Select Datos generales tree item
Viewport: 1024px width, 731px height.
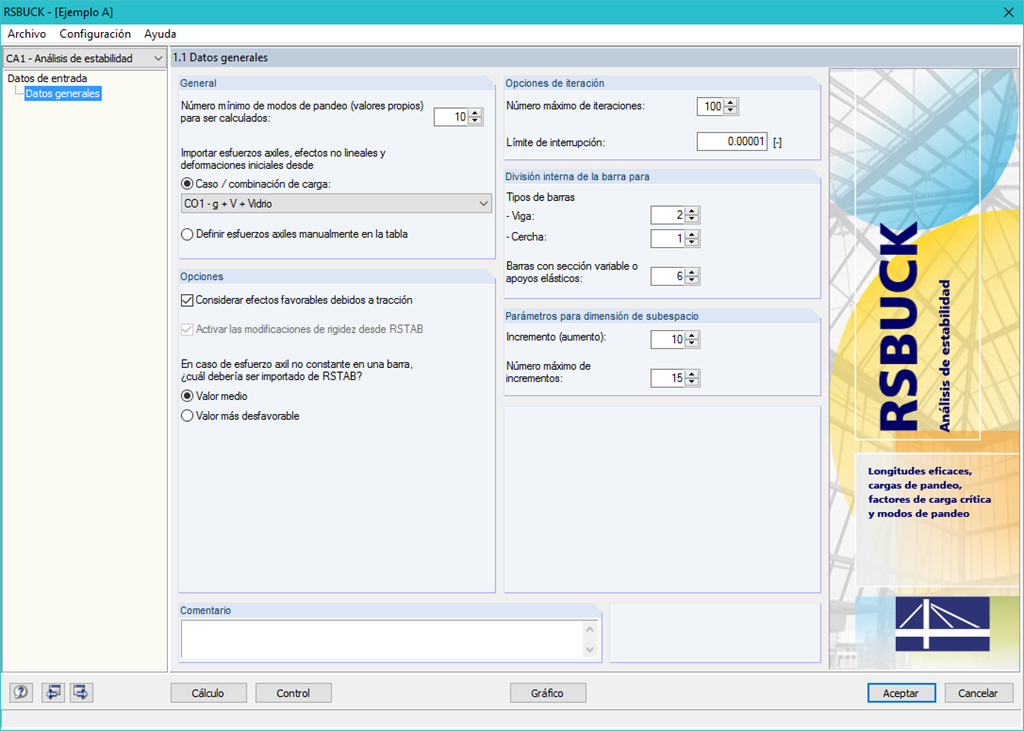(x=63, y=93)
